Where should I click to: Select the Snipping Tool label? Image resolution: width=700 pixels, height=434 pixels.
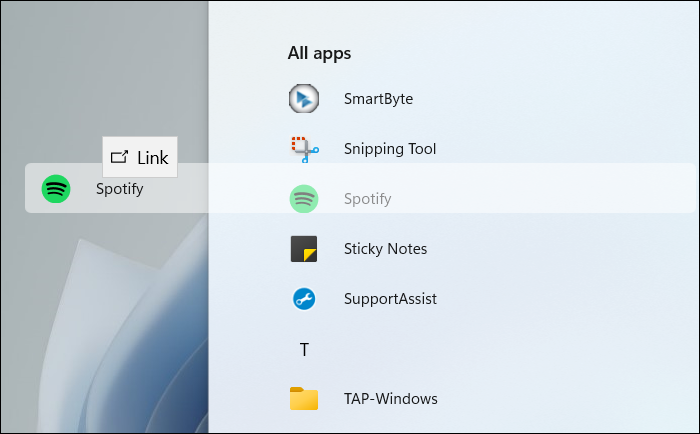tap(390, 149)
